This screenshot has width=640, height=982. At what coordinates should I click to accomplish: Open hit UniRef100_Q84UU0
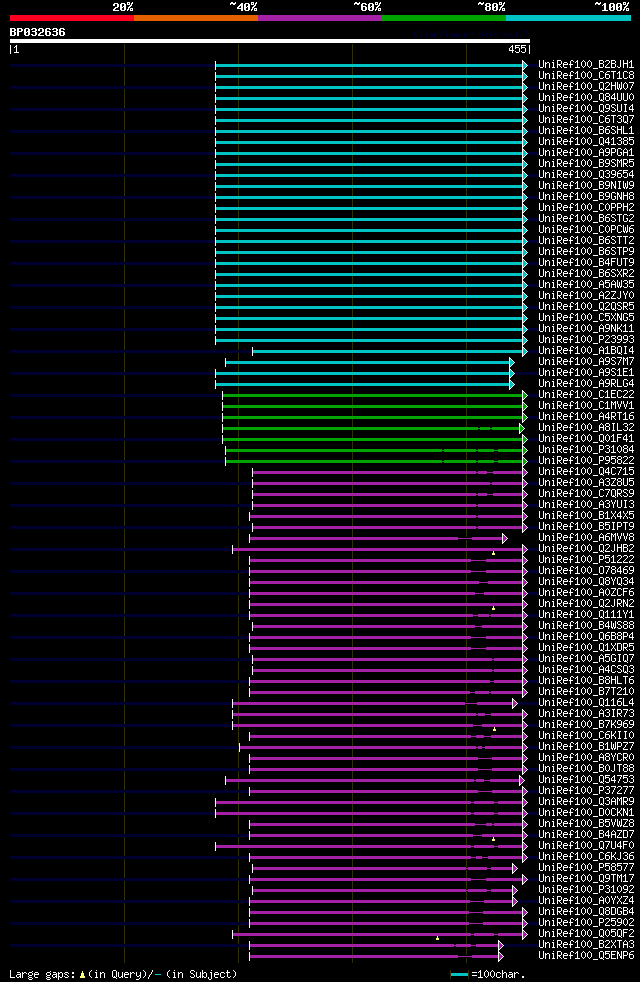pos(586,97)
